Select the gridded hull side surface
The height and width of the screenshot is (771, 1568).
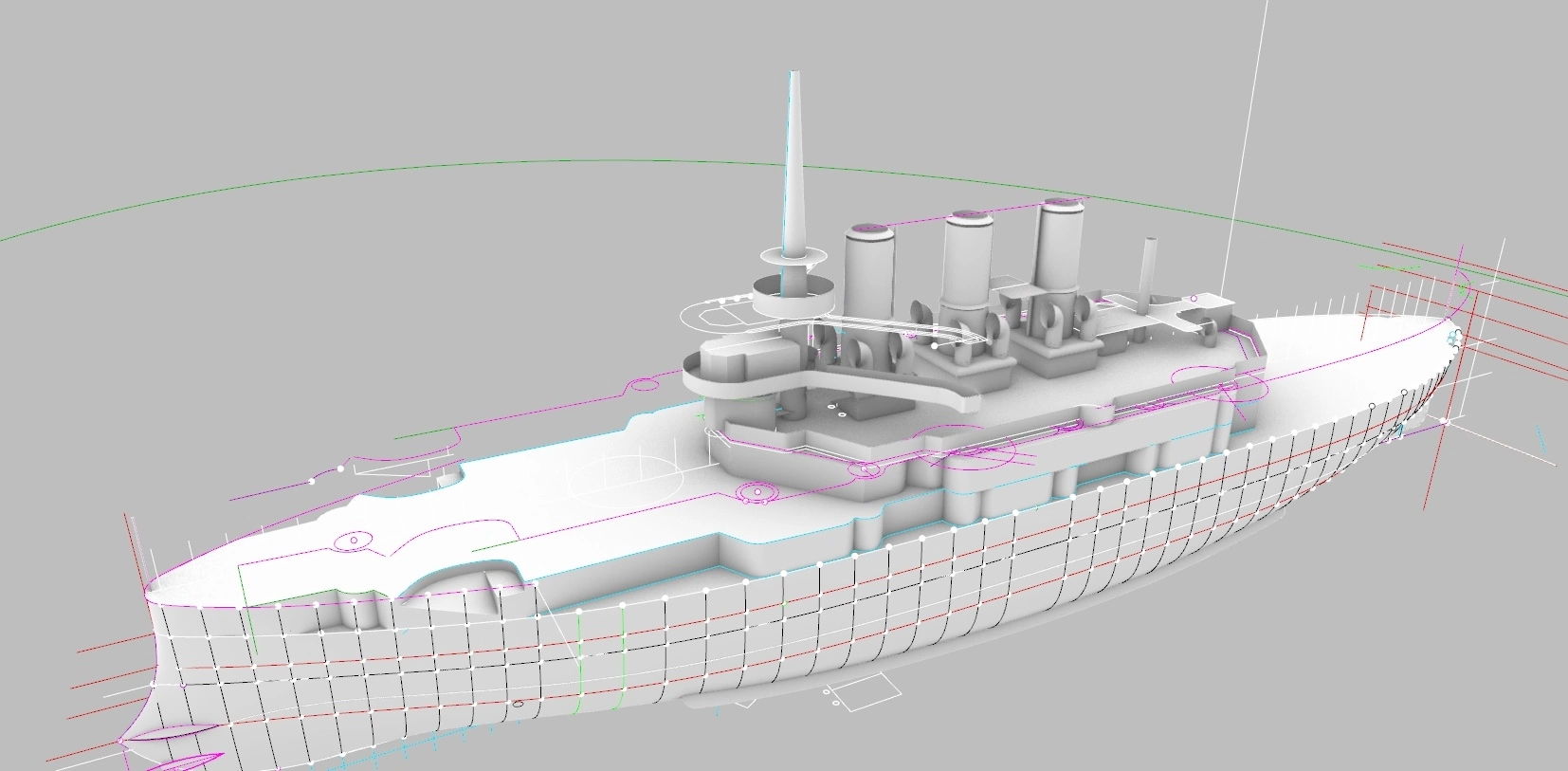[758, 626]
